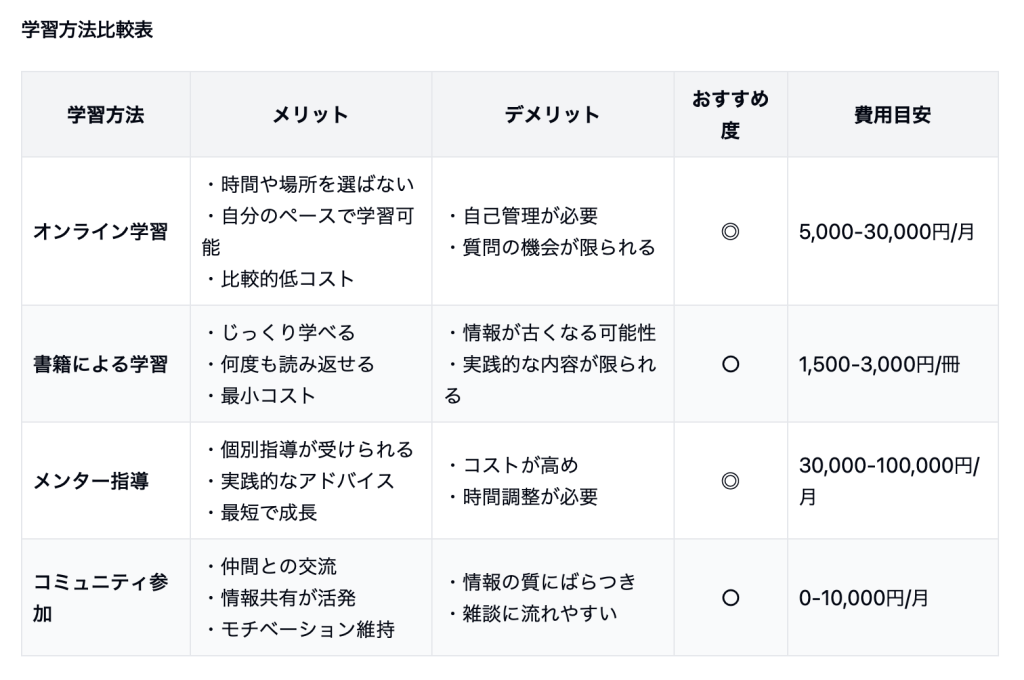
Task: Select the 0-10,000円/月 cost cell
Action: click(x=864, y=598)
